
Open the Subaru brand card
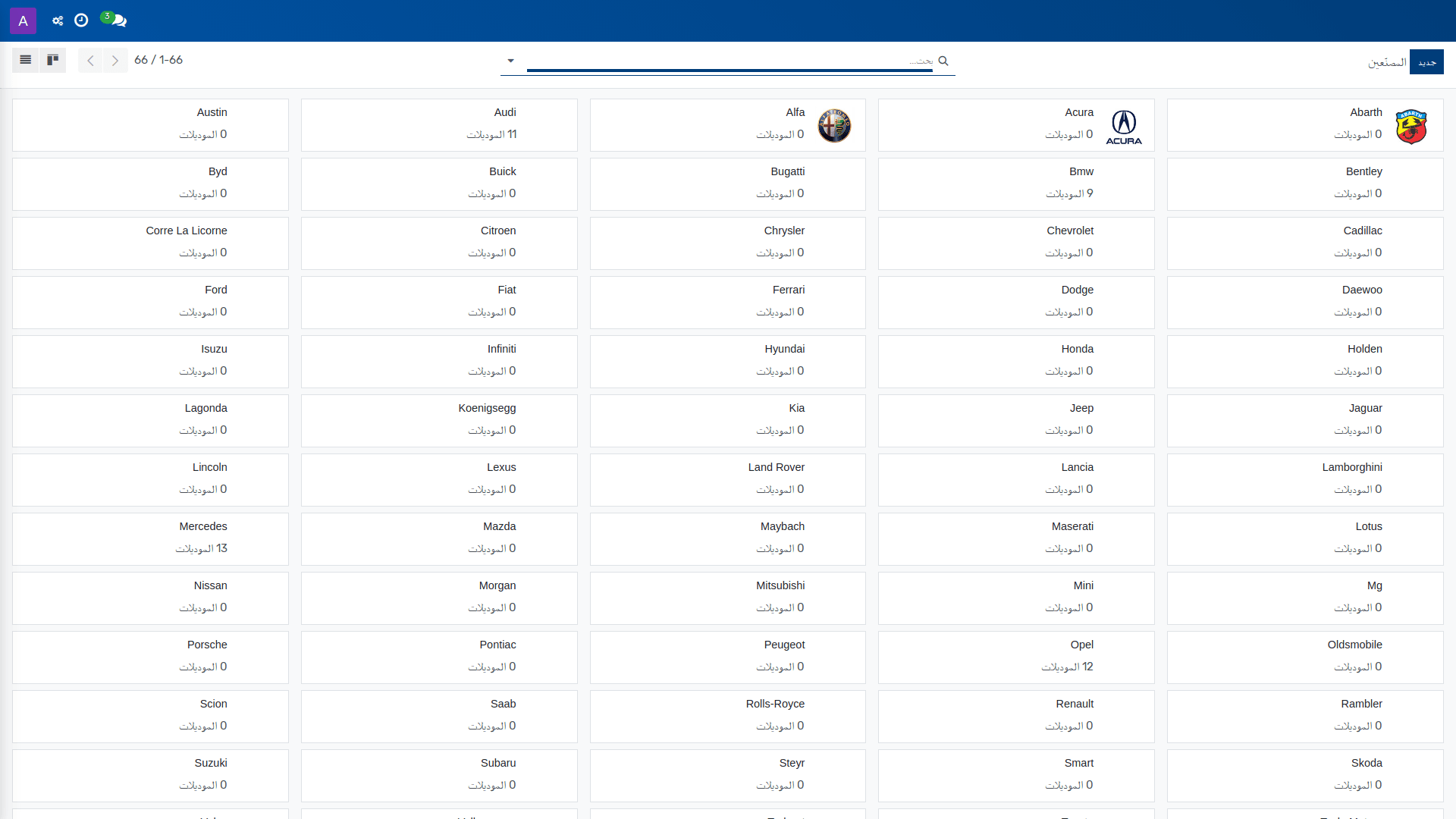pos(439,776)
